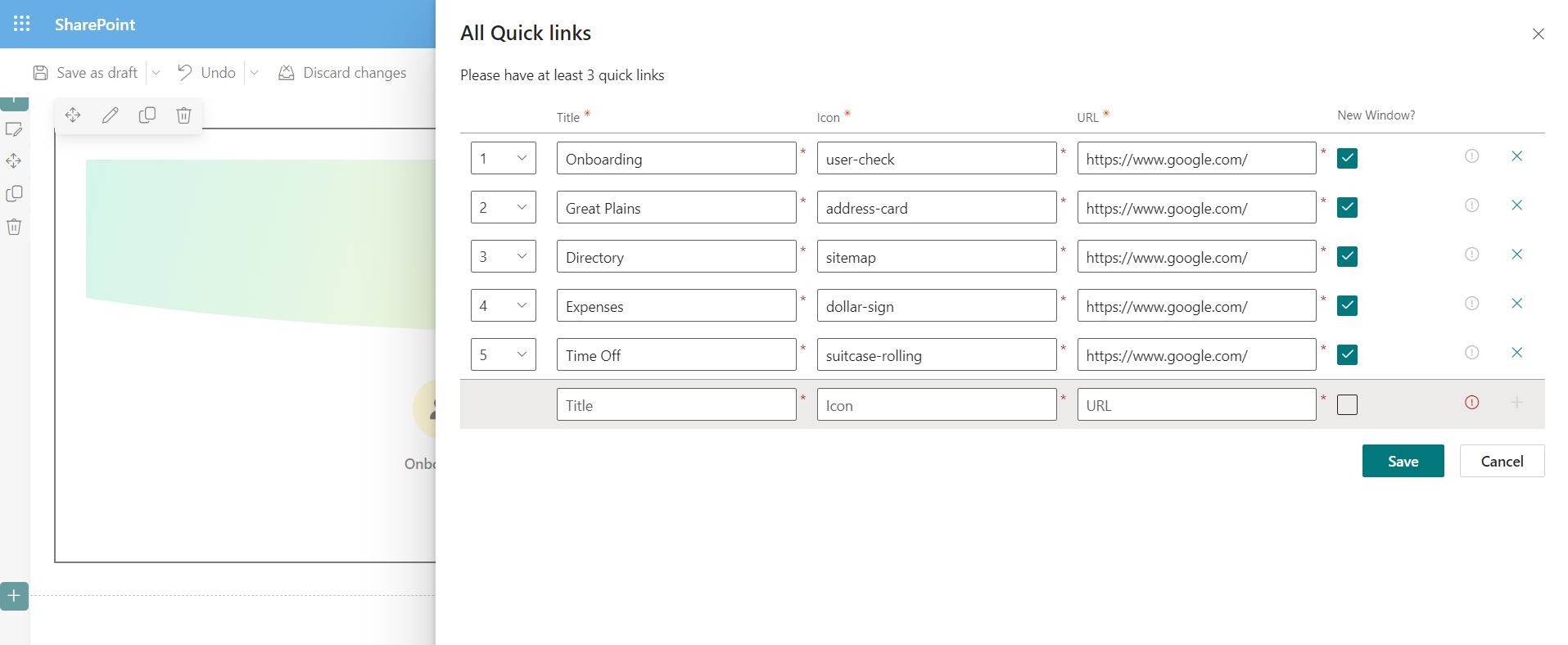Click the add section plus button at bottom left

(x=13, y=596)
